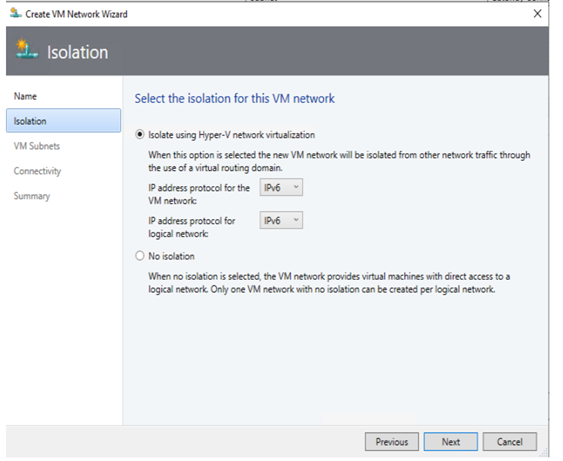The height and width of the screenshot is (461, 563).
Task: Click the wizard icon in the title bar
Action: [x=15, y=13]
